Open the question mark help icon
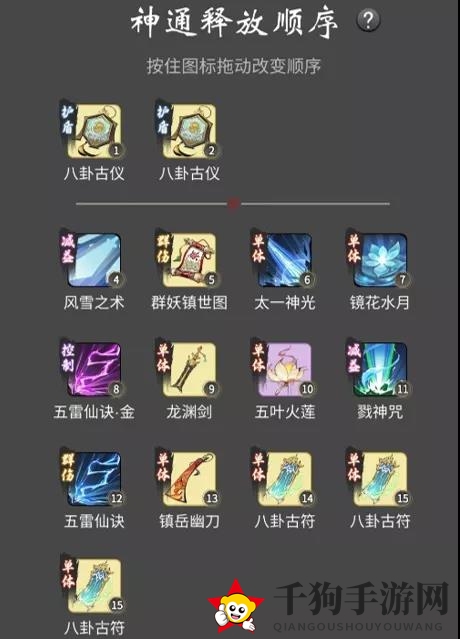 (368, 20)
